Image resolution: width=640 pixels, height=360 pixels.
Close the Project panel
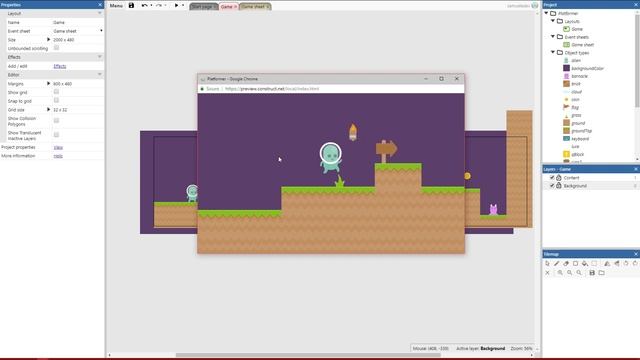(637, 4)
